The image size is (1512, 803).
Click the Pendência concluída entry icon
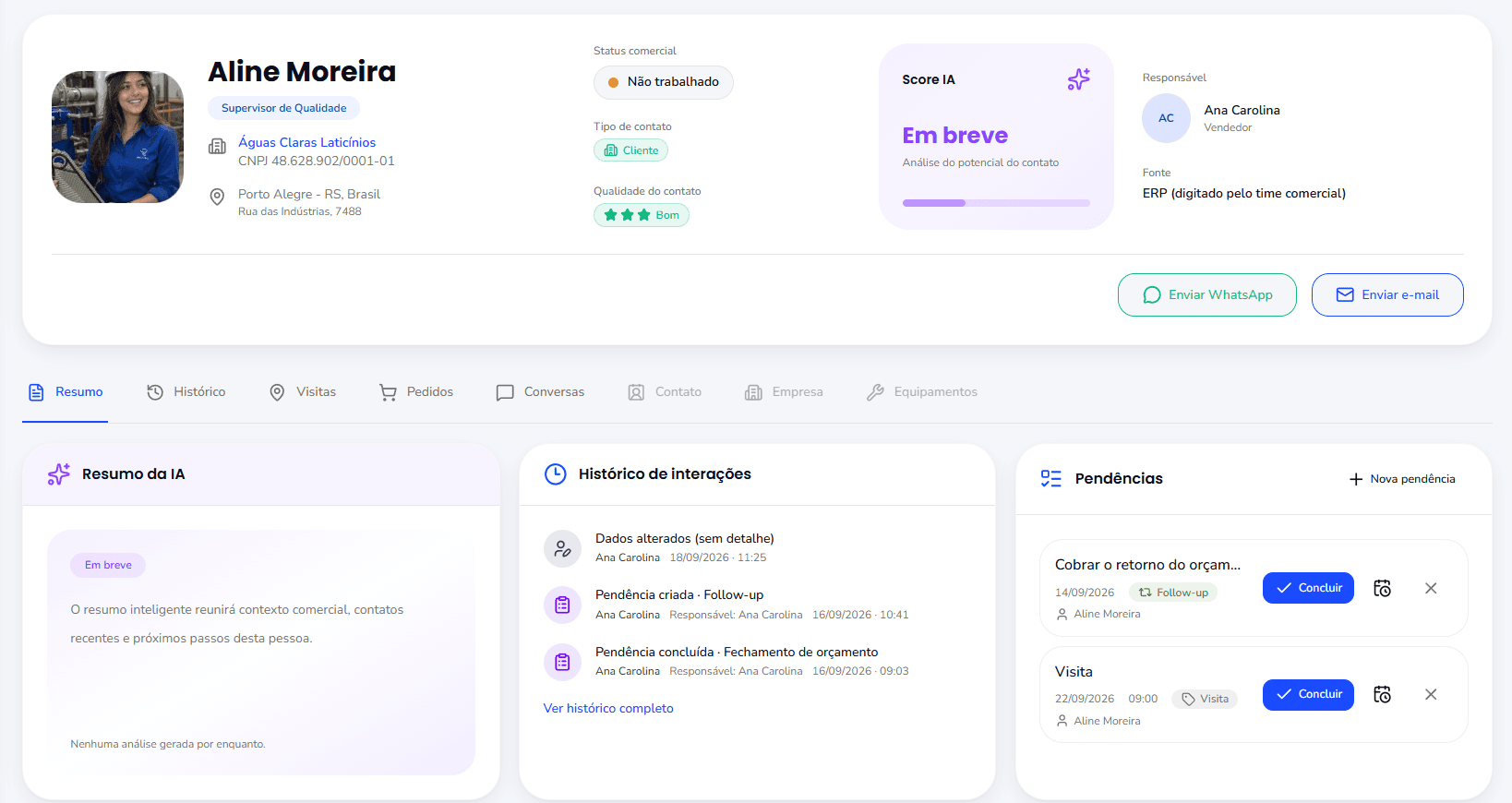coord(562,662)
